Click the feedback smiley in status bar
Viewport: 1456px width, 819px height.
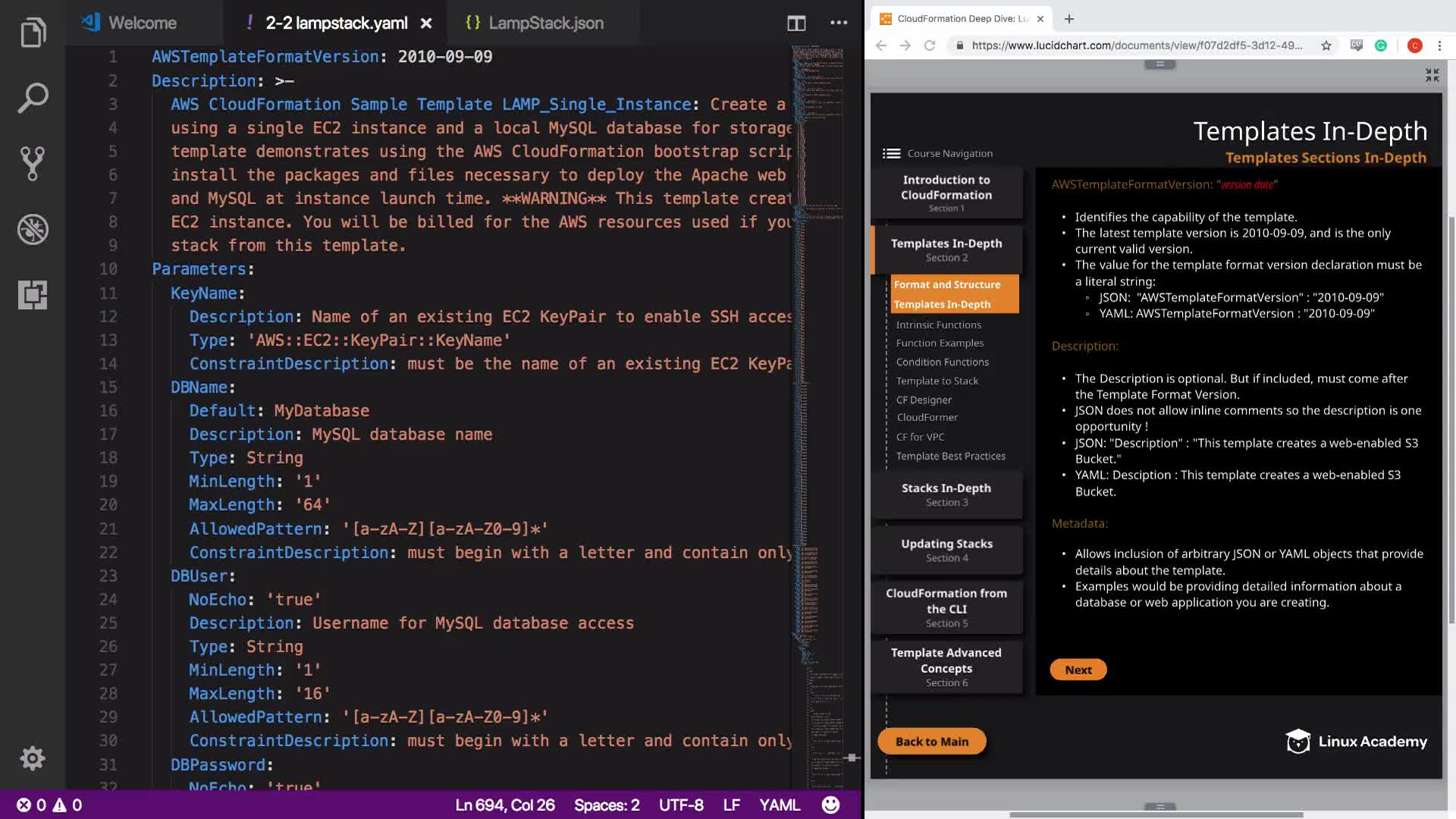point(830,805)
